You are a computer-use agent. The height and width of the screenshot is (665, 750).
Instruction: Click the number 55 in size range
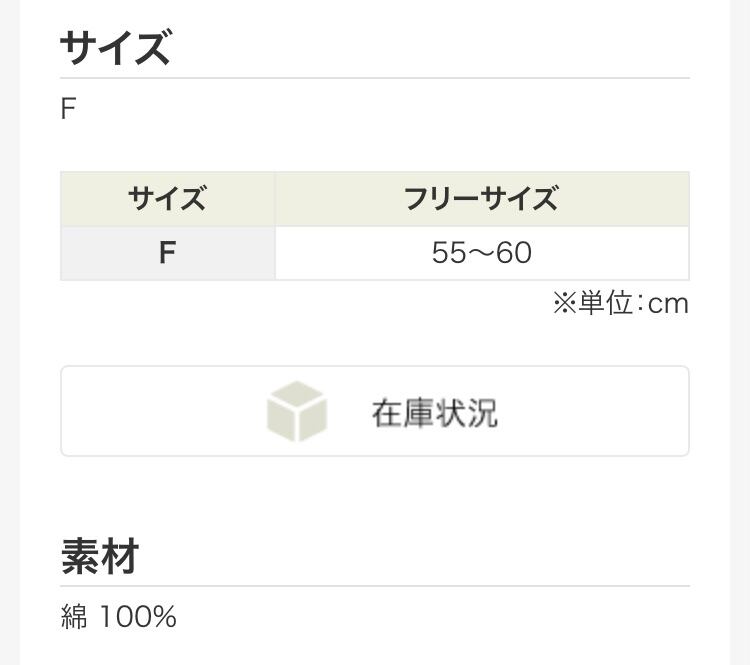449,253
